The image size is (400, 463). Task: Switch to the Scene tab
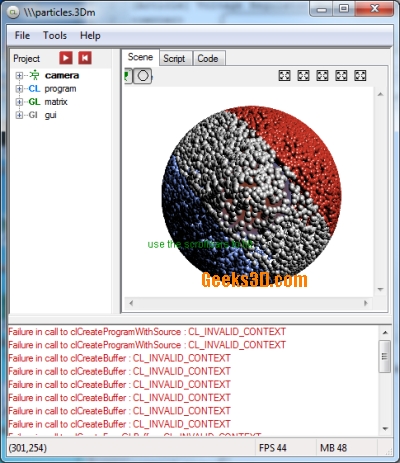(140, 57)
